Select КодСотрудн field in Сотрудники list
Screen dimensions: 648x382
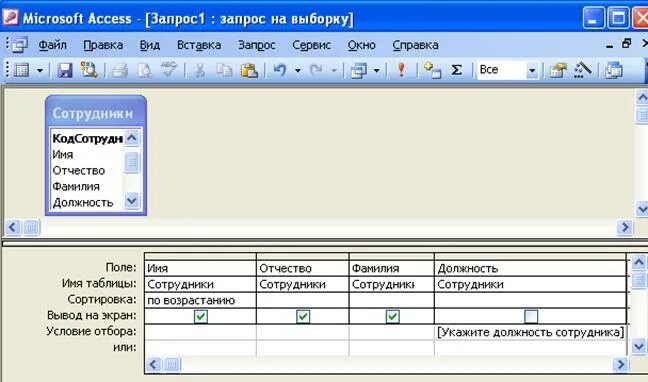coord(87,138)
